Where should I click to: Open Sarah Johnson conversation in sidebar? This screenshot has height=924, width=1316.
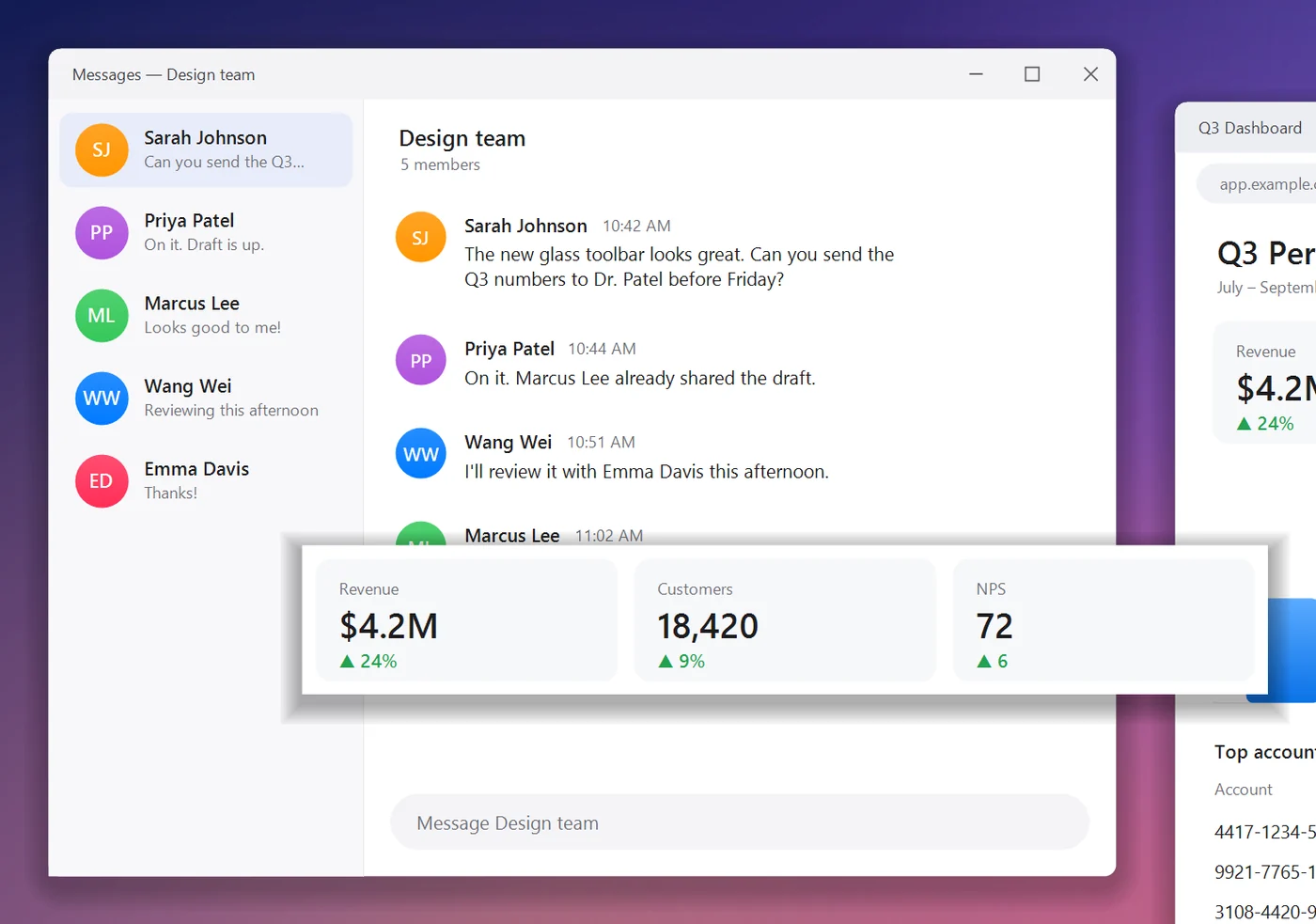tap(206, 149)
